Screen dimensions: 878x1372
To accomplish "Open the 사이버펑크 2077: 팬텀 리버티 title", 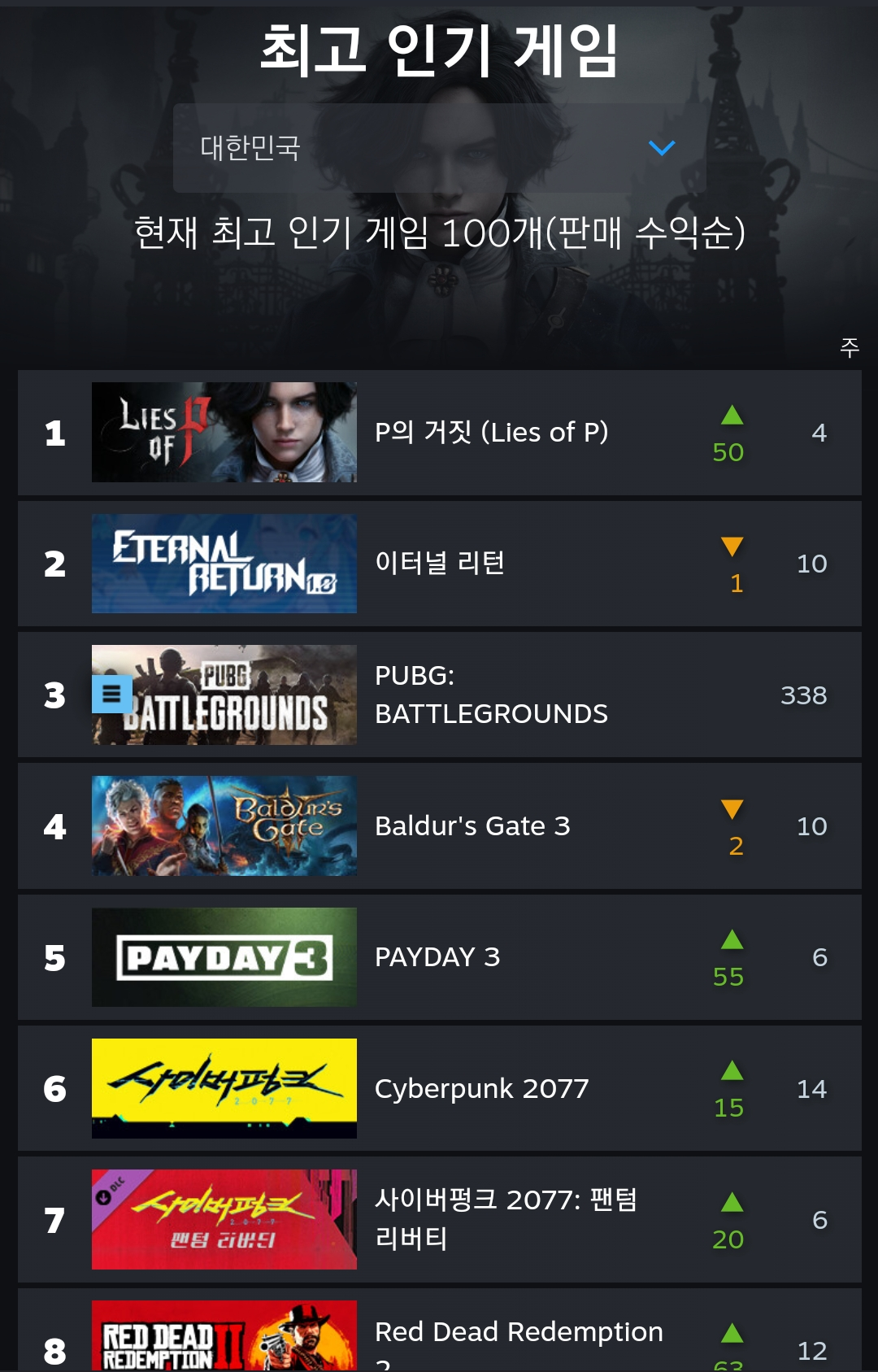I will click(x=506, y=1219).
